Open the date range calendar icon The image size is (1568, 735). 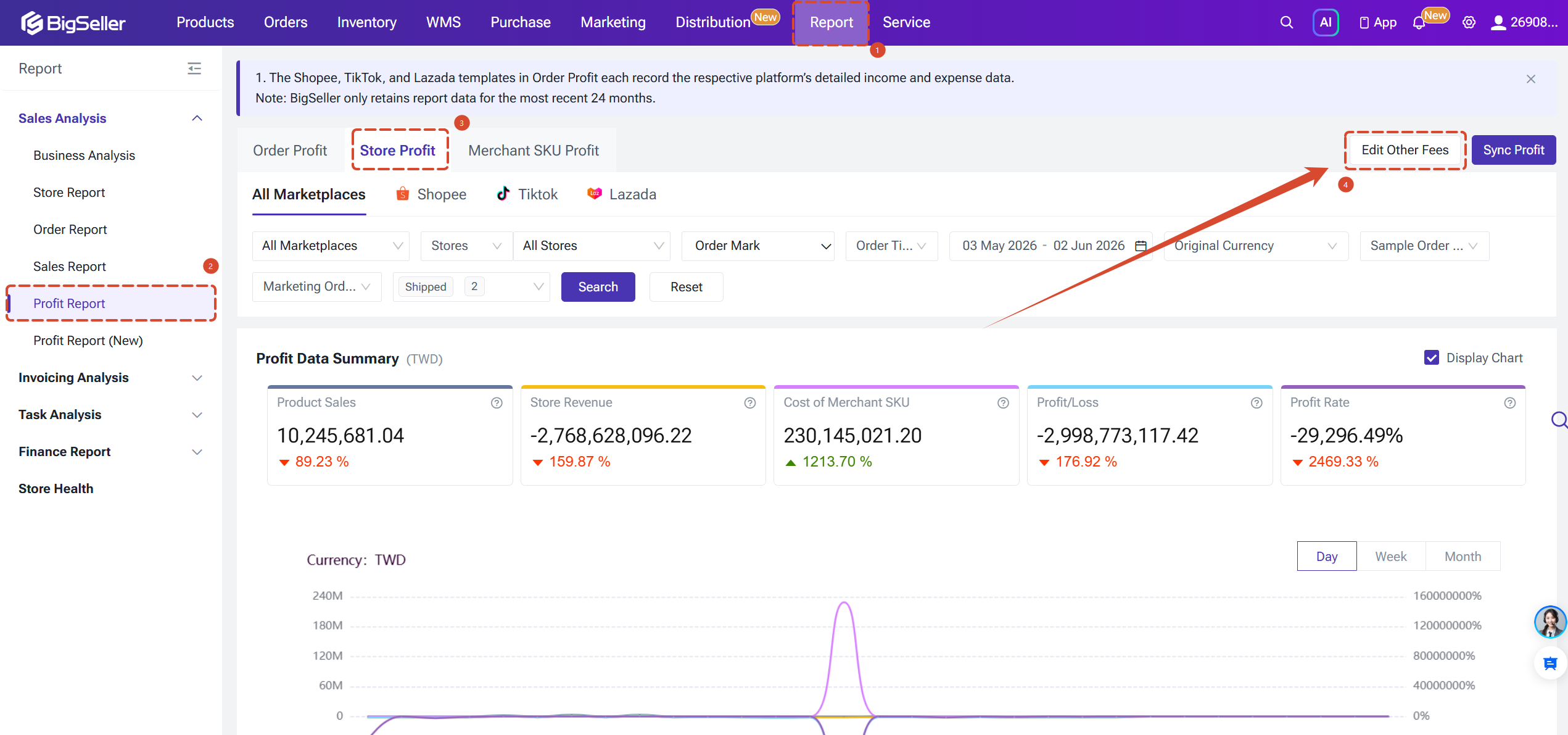point(1141,246)
